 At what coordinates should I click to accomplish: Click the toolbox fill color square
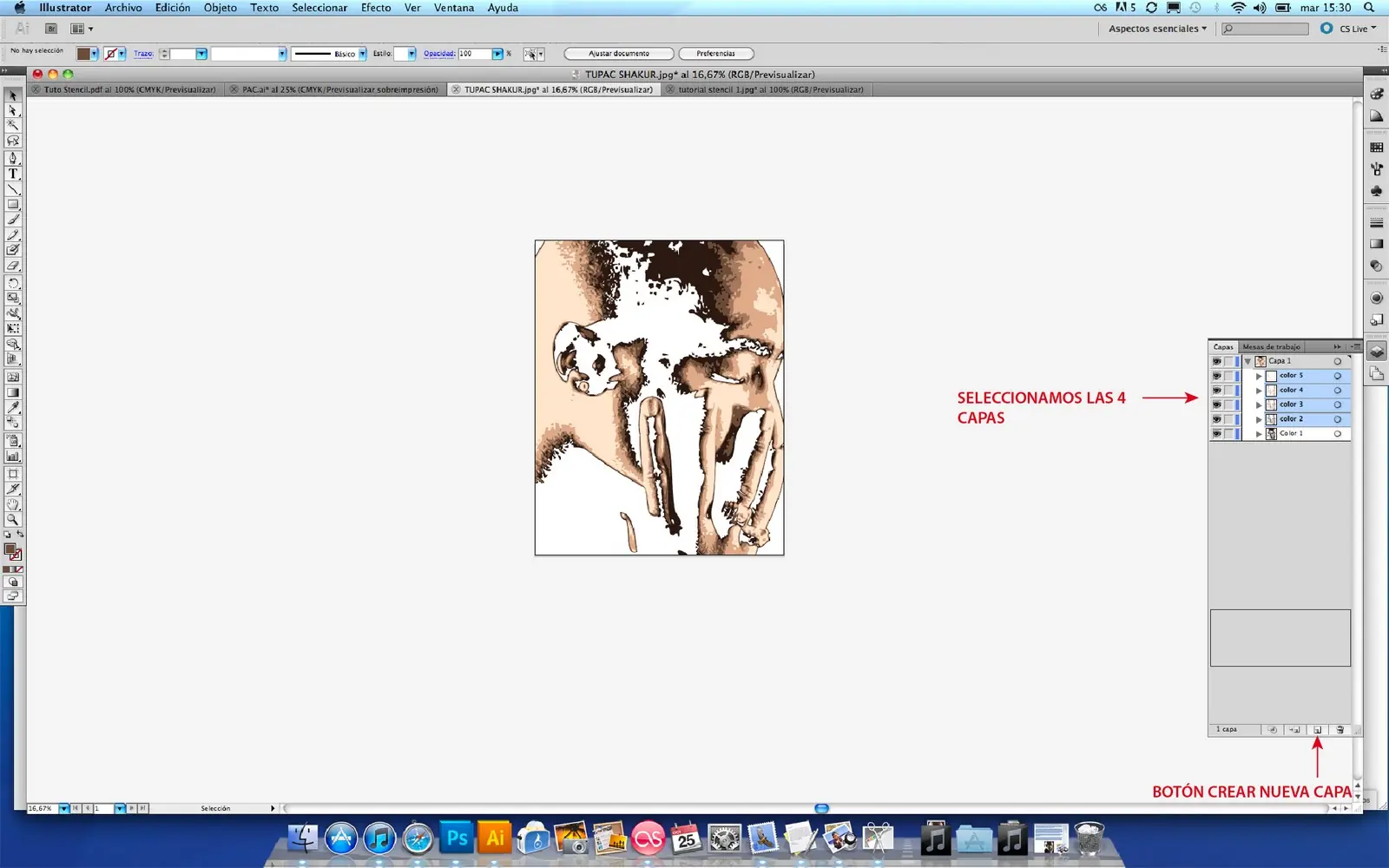coord(10,549)
